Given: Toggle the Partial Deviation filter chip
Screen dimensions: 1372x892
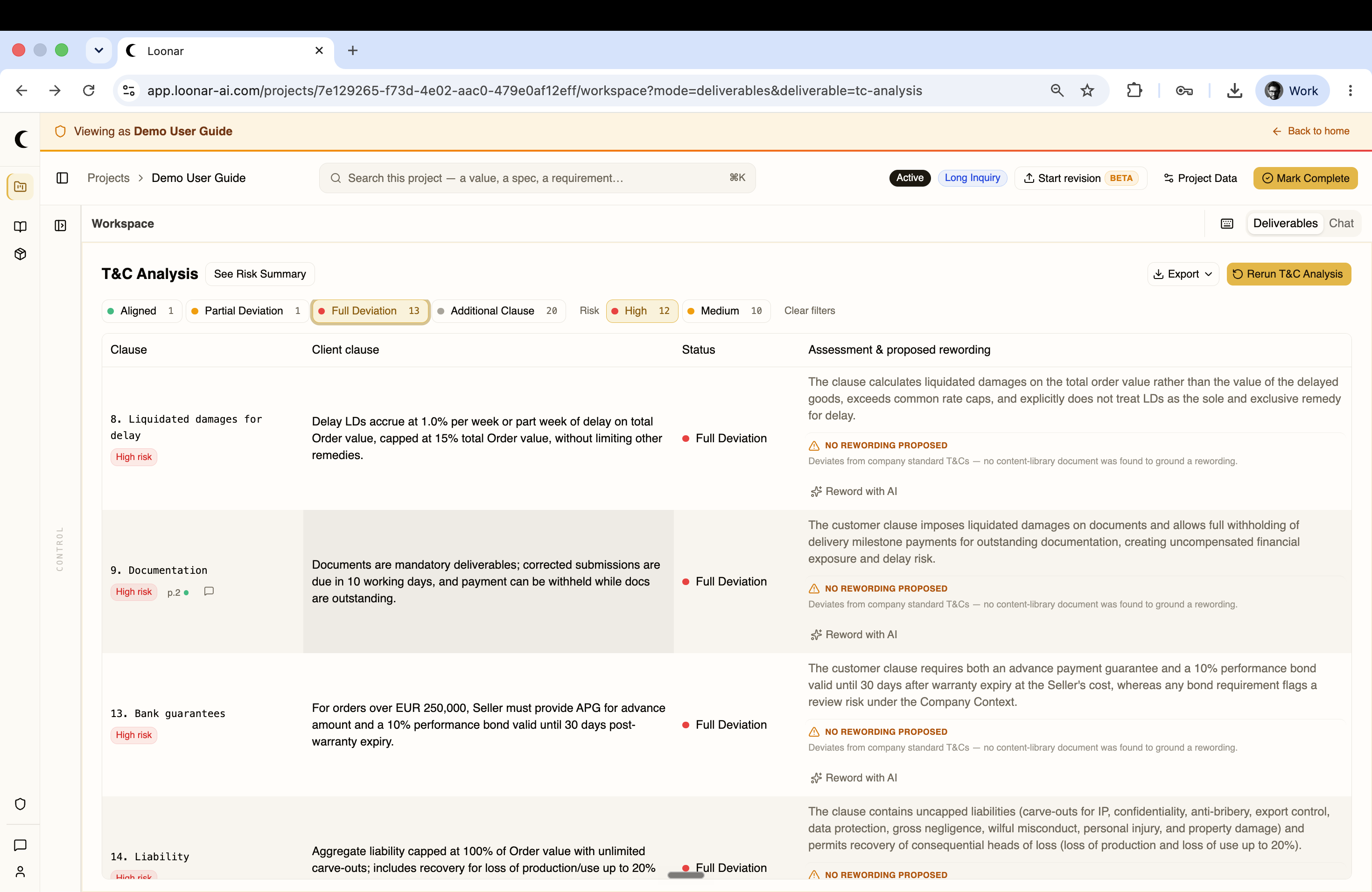Looking at the screenshot, I should pyautogui.click(x=247, y=311).
